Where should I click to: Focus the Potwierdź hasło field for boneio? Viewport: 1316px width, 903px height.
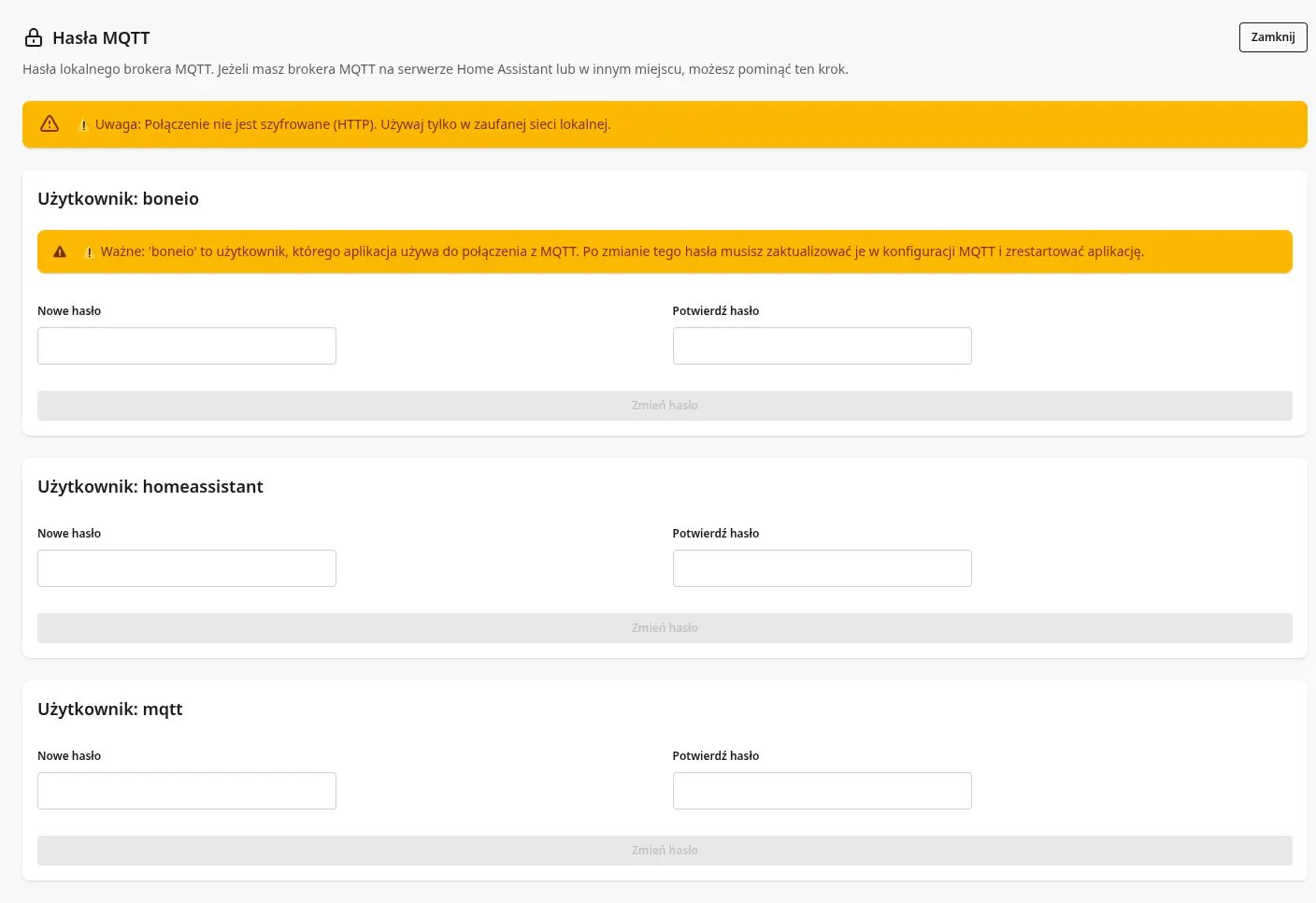pos(822,346)
